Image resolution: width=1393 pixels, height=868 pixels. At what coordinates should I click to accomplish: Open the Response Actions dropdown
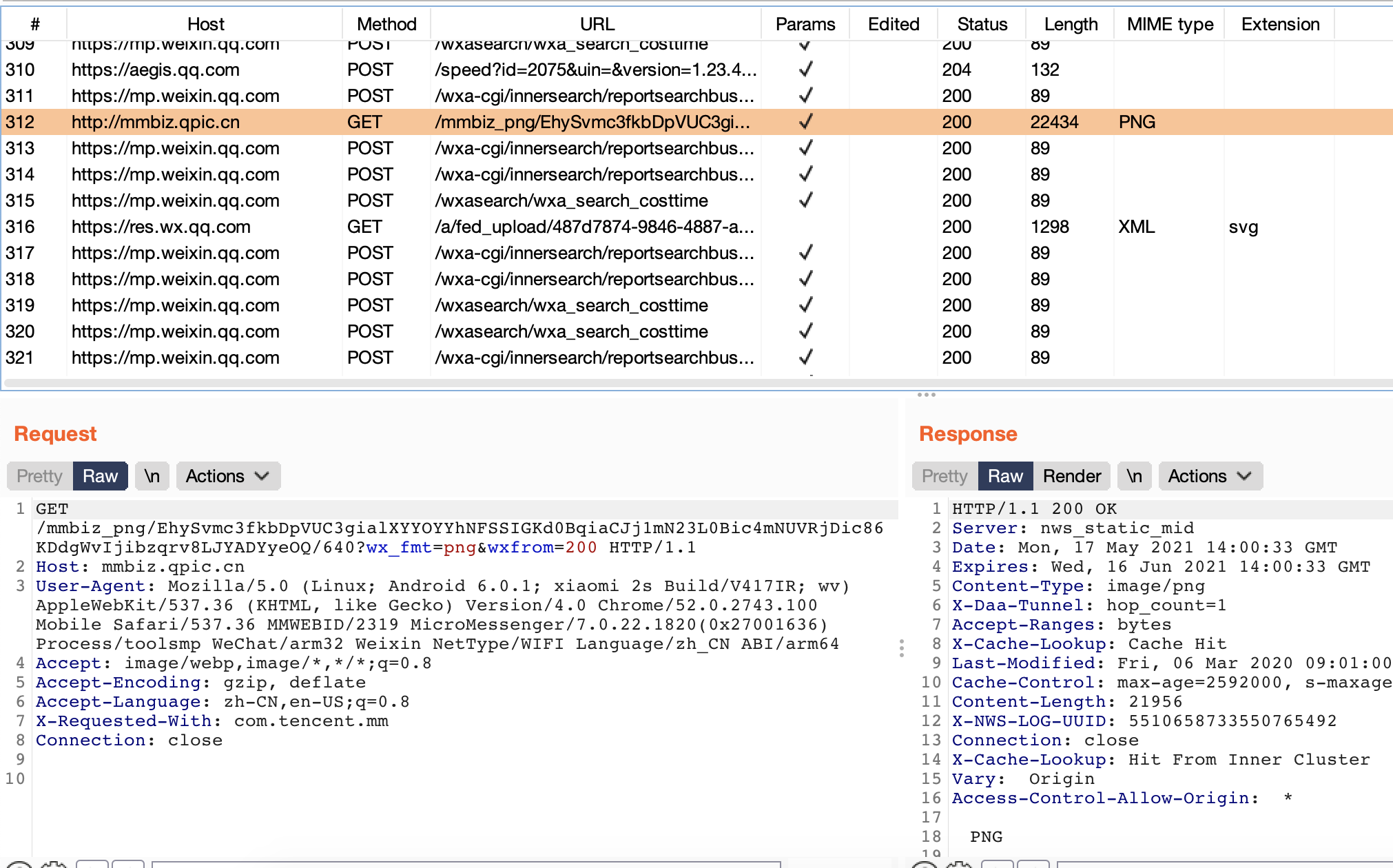tap(1210, 476)
